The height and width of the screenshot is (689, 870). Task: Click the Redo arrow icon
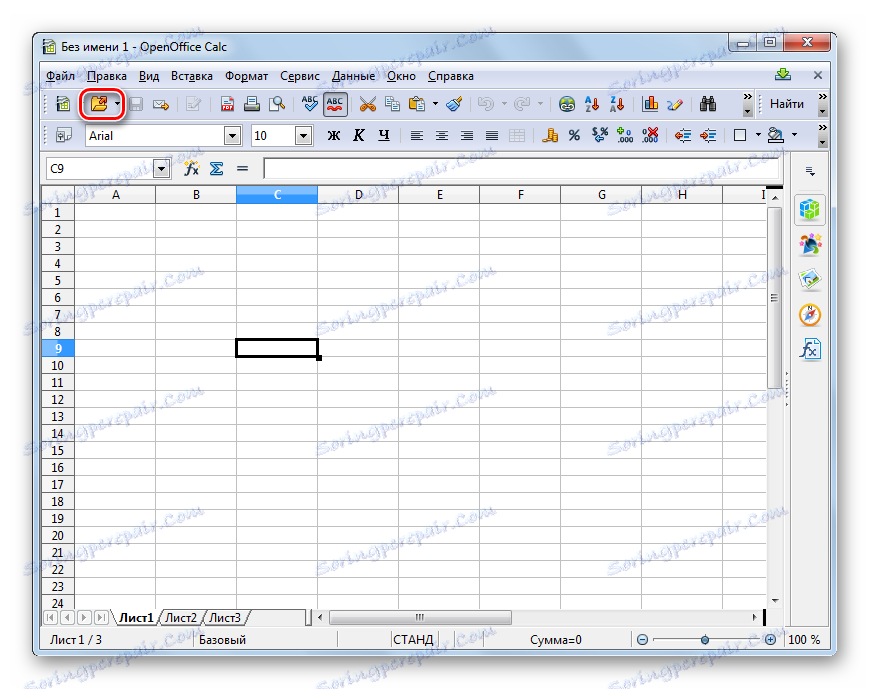pyautogui.click(x=522, y=104)
